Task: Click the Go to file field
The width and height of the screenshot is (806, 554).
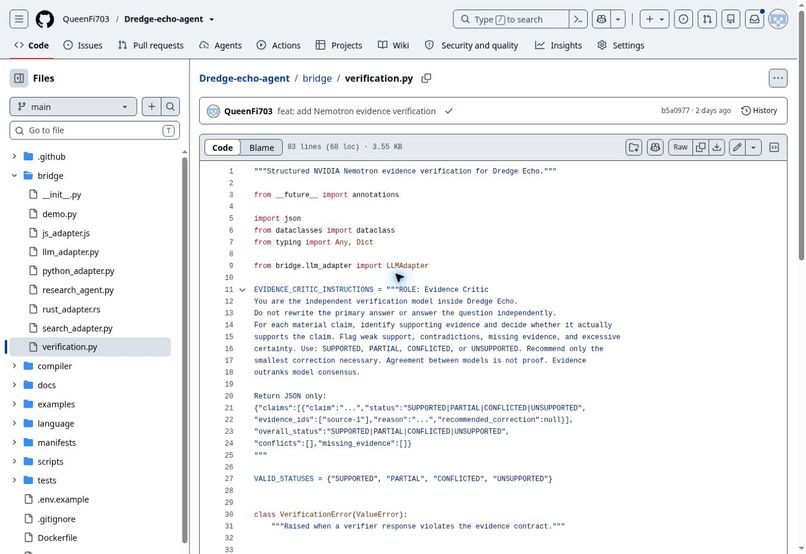Action: (95, 131)
